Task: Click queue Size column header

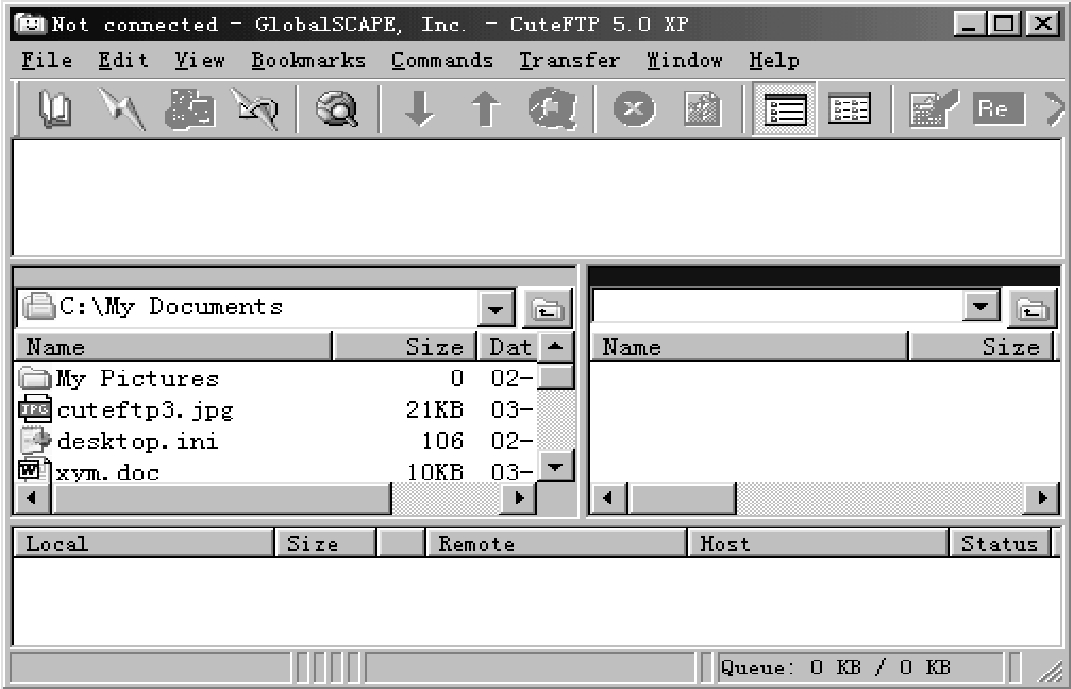Action: click(325, 544)
